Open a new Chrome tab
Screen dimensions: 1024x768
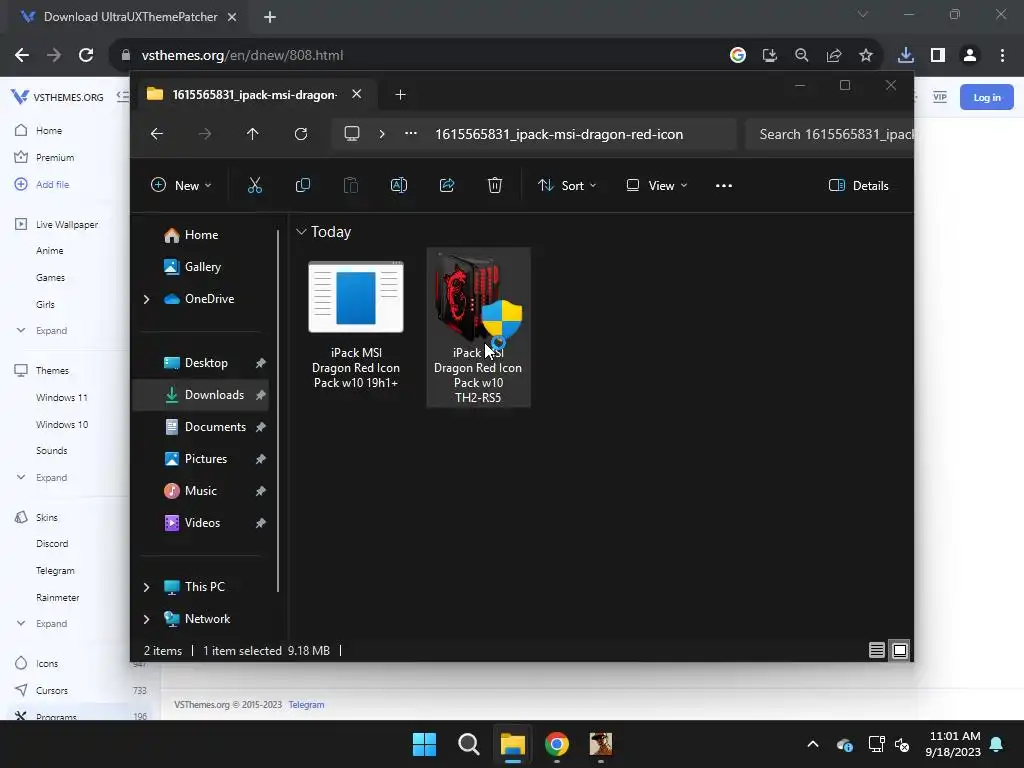(x=270, y=17)
